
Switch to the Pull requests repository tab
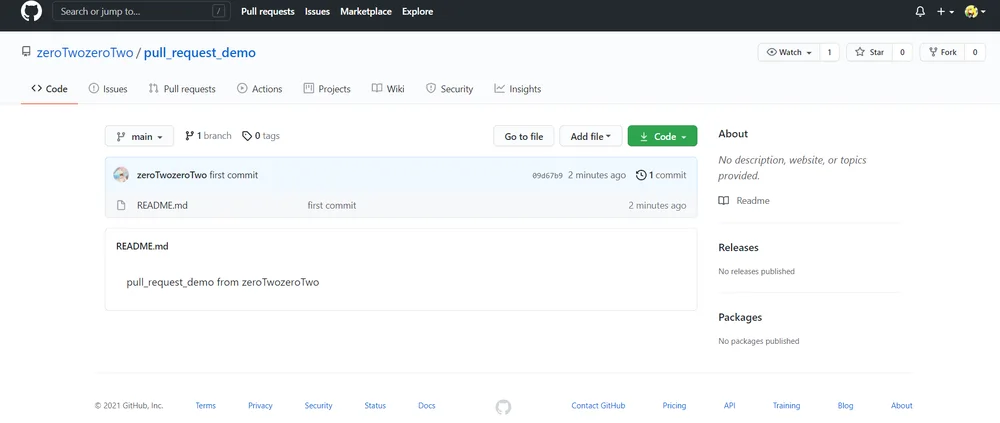(182, 89)
